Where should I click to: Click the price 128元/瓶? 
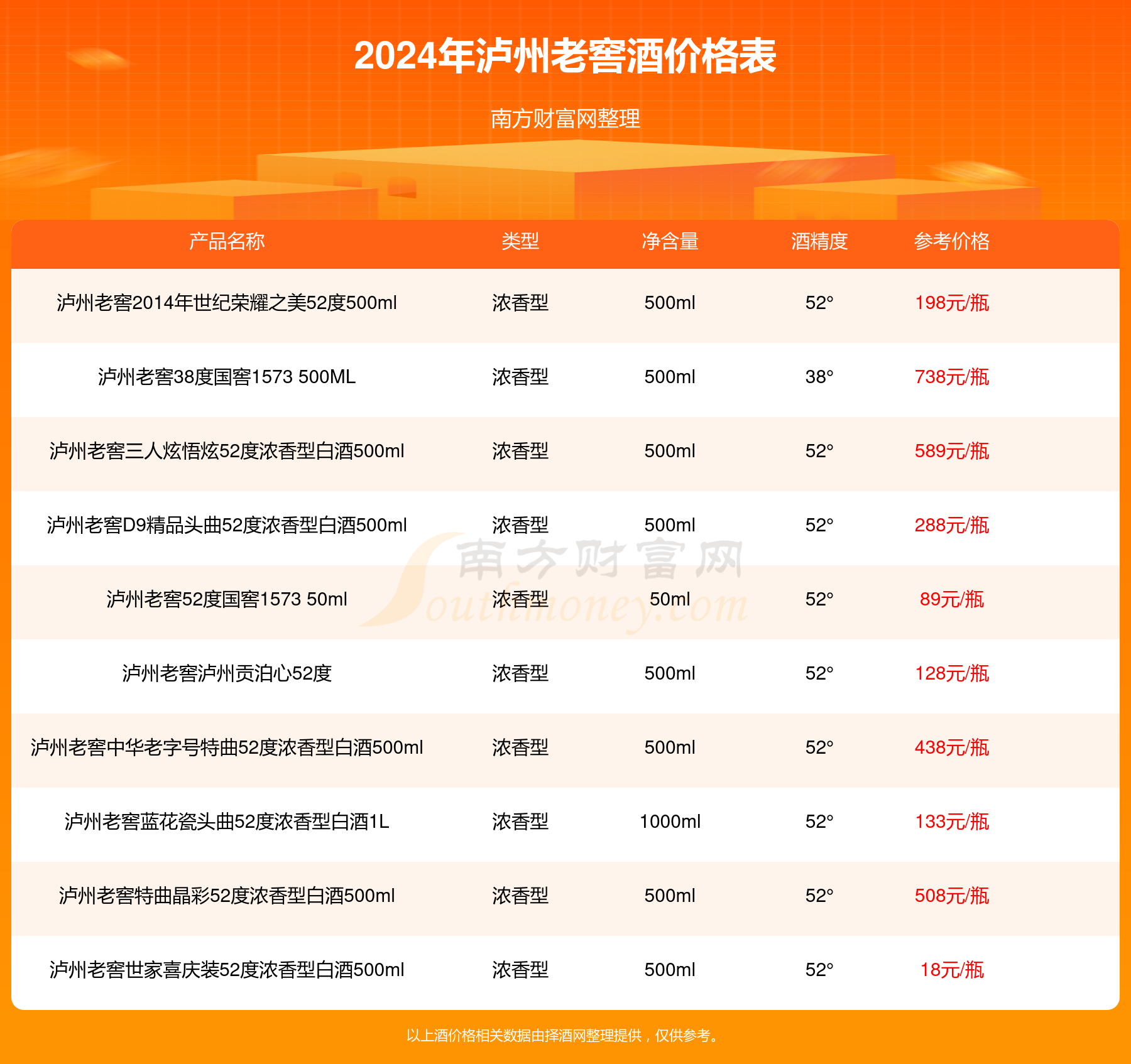tap(952, 673)
